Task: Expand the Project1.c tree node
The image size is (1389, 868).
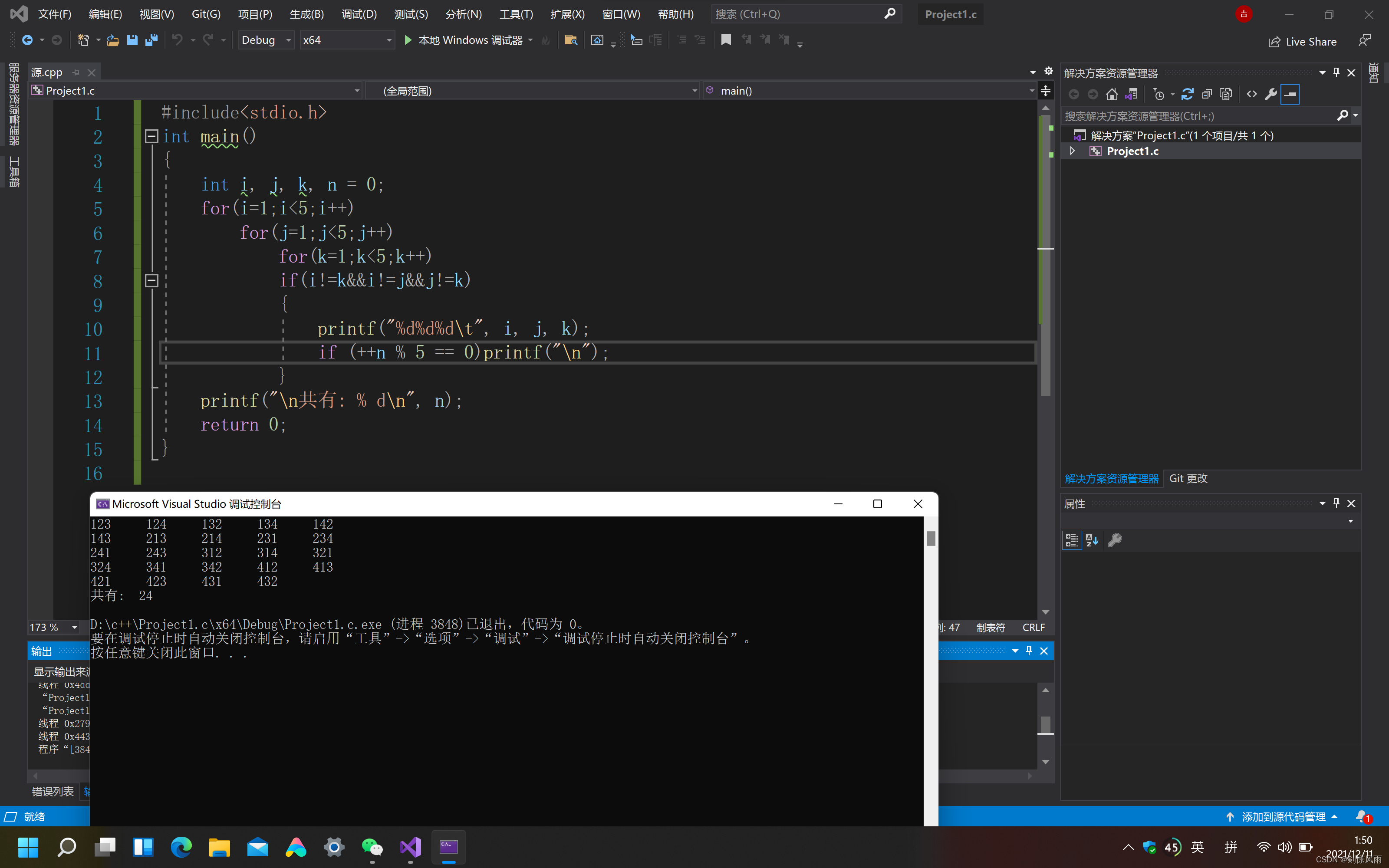Action: pyautogui.click(x=1072, y=151)
